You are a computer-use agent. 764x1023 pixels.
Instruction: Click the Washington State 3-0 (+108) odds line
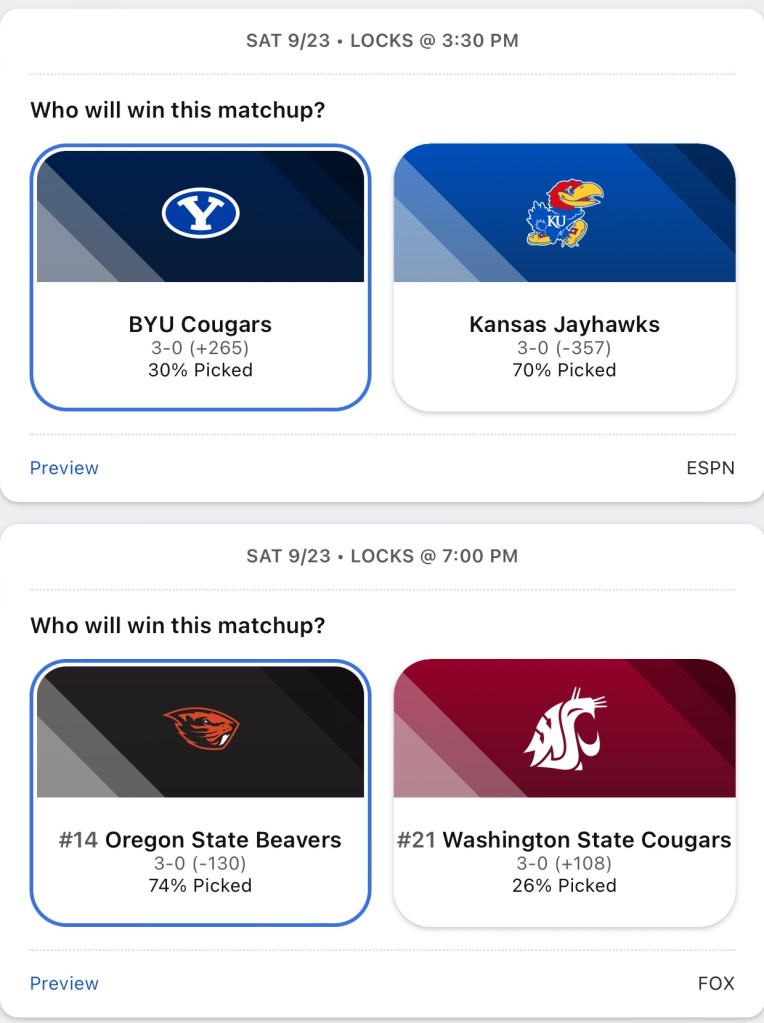[x=564, y=863]
